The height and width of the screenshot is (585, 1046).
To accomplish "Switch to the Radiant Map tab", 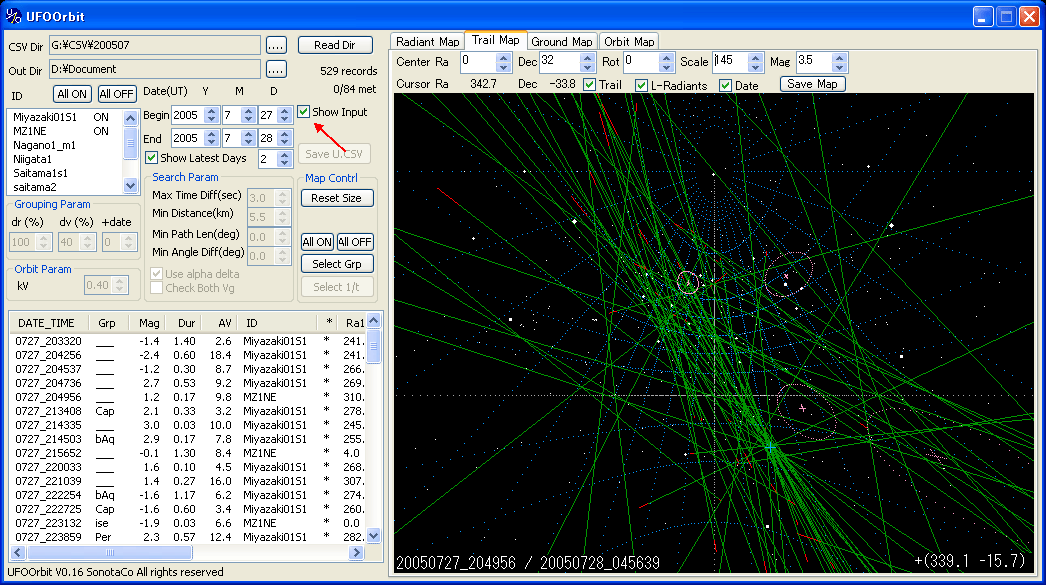I will click(x=428, y=42).
